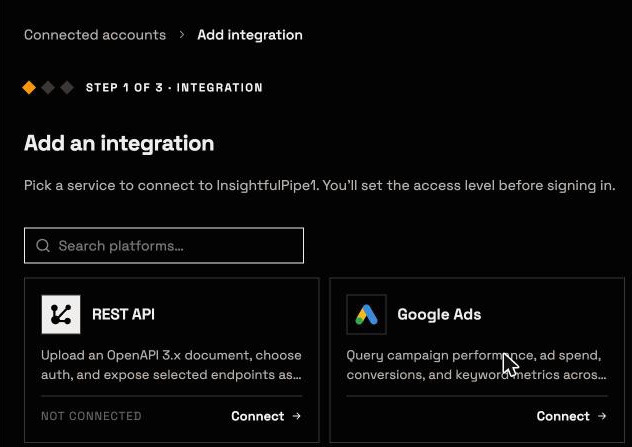Click the REST API logo icon
Viewport: 632px width, 447px height.
click(61, 314)
